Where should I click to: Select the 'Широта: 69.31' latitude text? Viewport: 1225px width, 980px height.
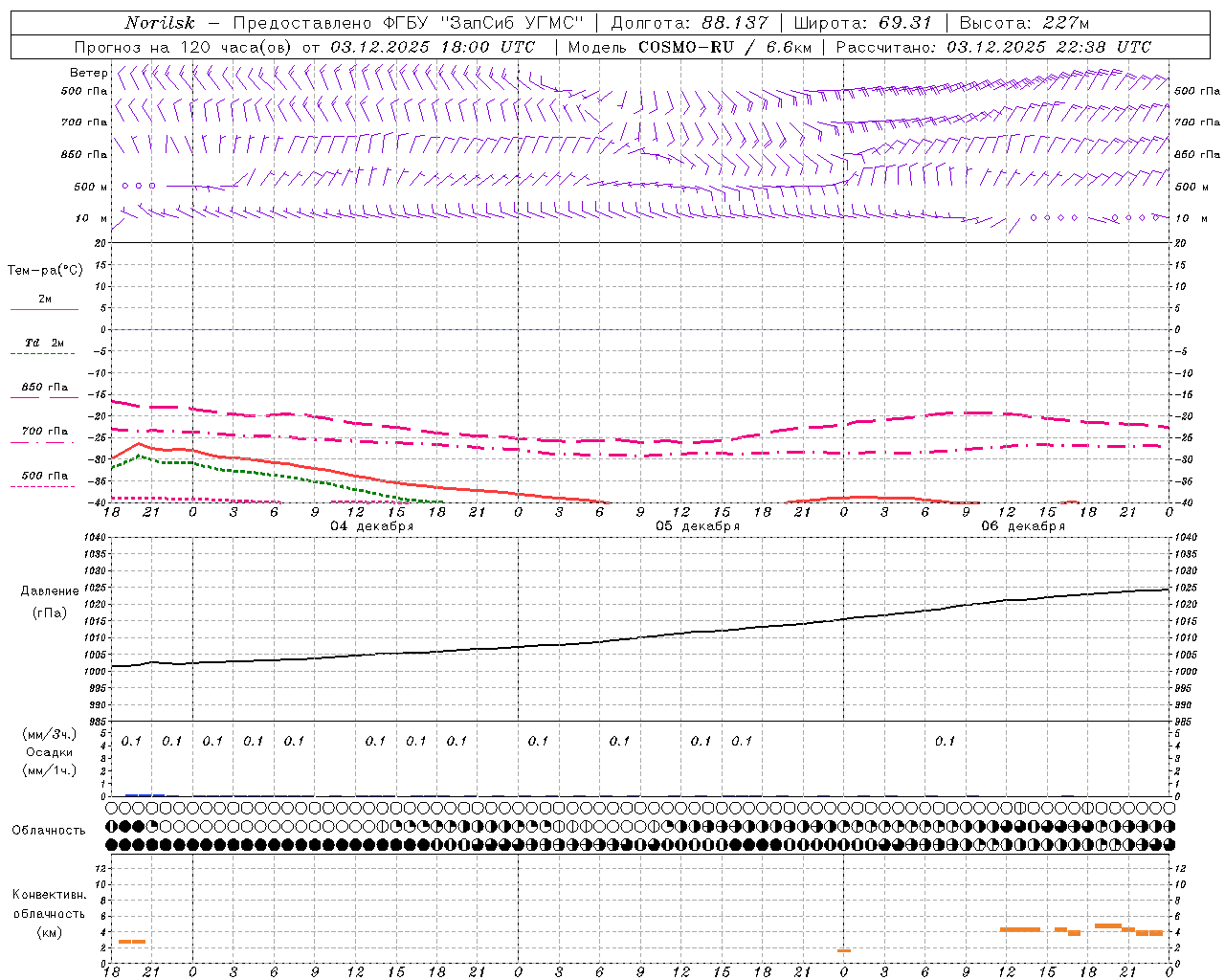point(863,23)
